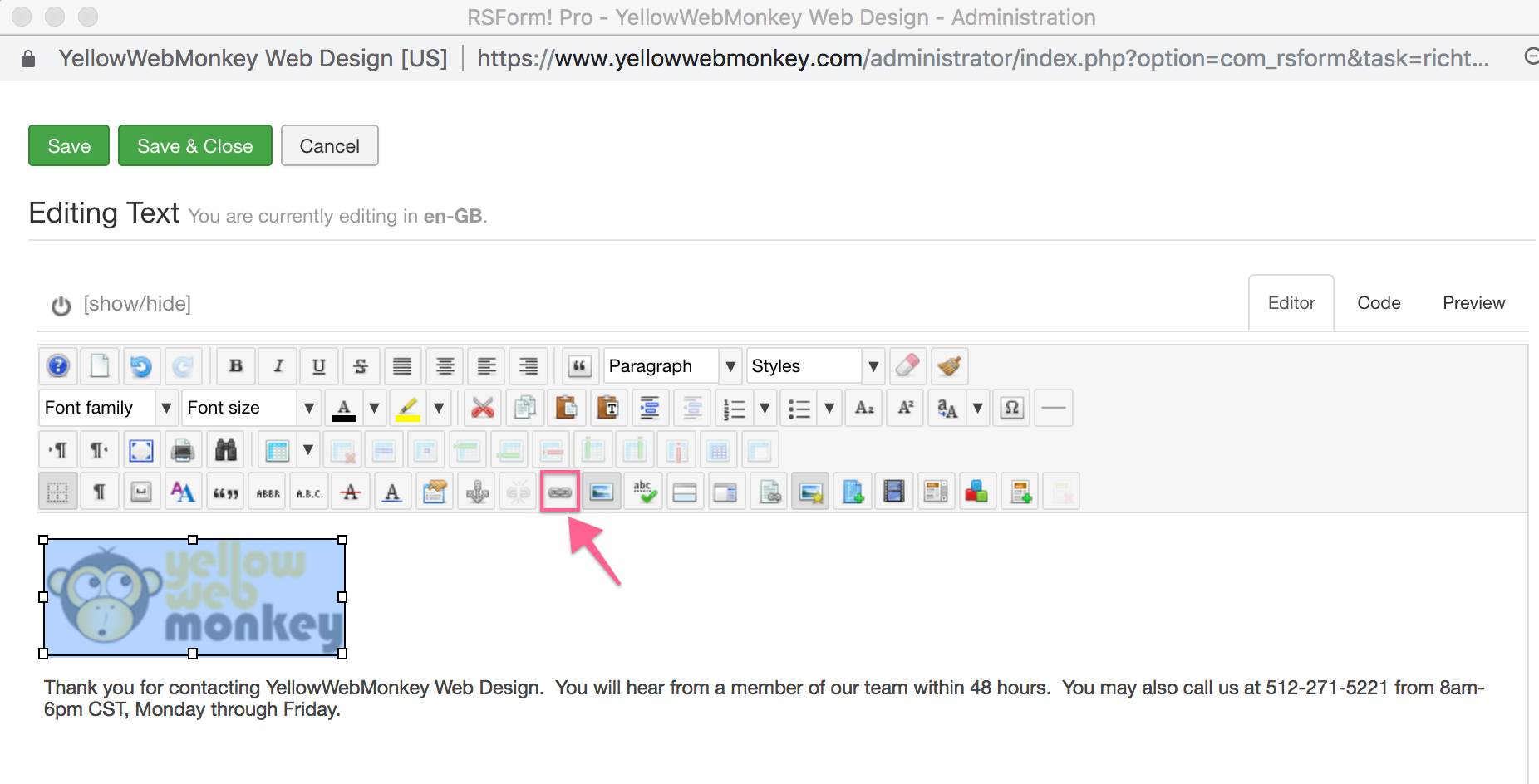Align the content left
This screenshot has height=784, width=1539.
487,366
